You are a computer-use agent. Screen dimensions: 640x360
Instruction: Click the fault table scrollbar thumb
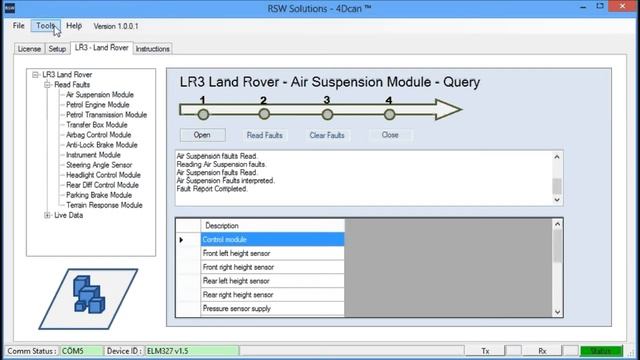click(558, 246)
